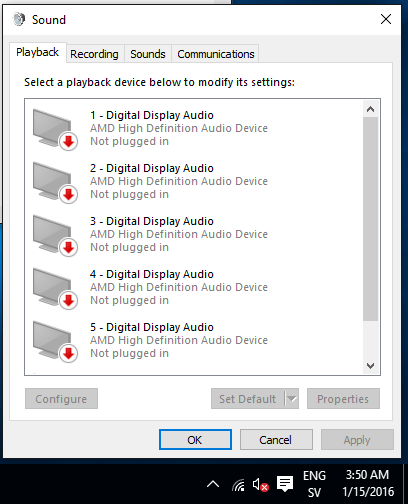Show hidden tray icons with the chevron

tap(213, 484)
